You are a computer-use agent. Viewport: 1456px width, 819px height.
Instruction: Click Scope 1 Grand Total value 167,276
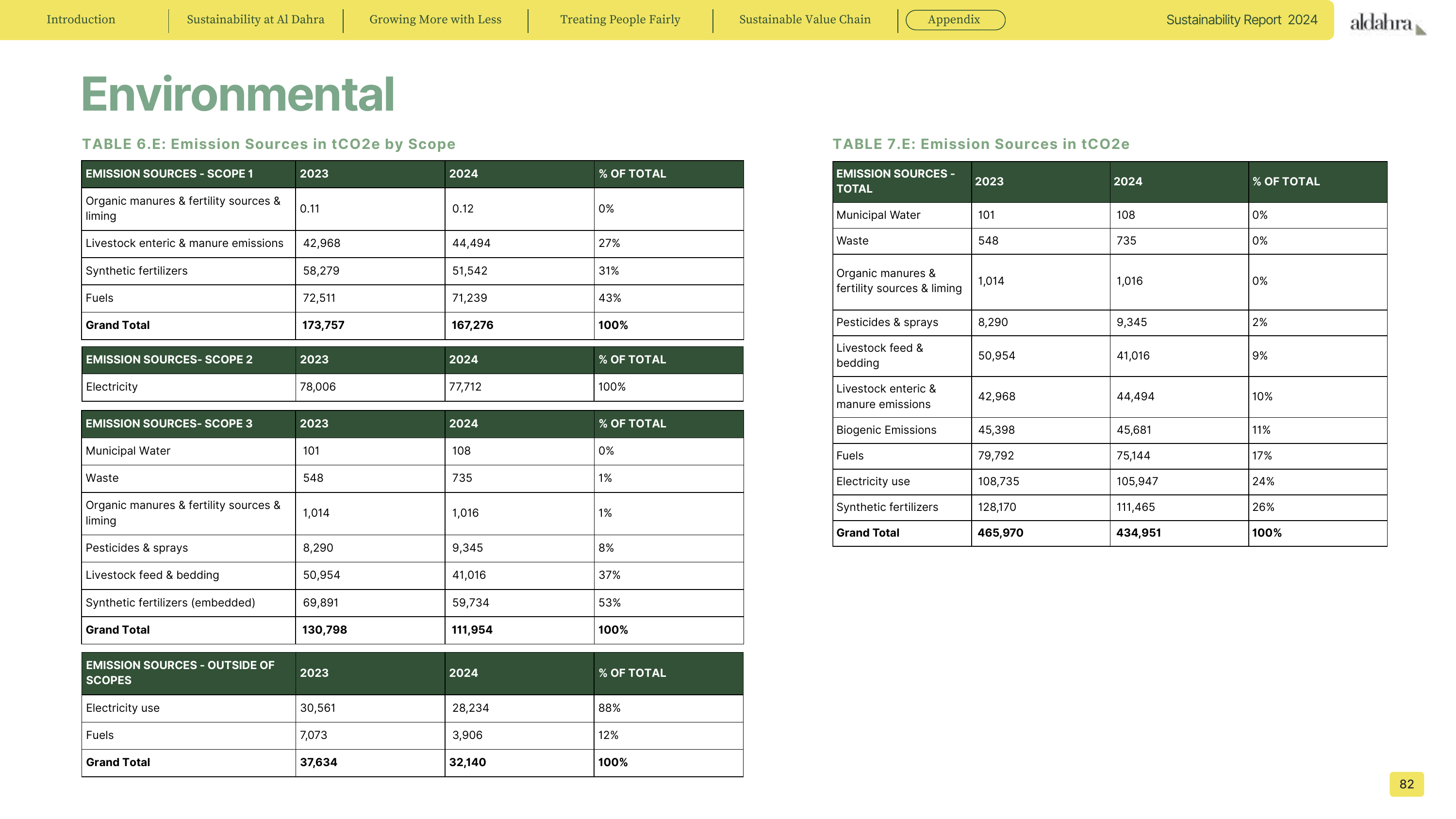[x=472, y=325]
